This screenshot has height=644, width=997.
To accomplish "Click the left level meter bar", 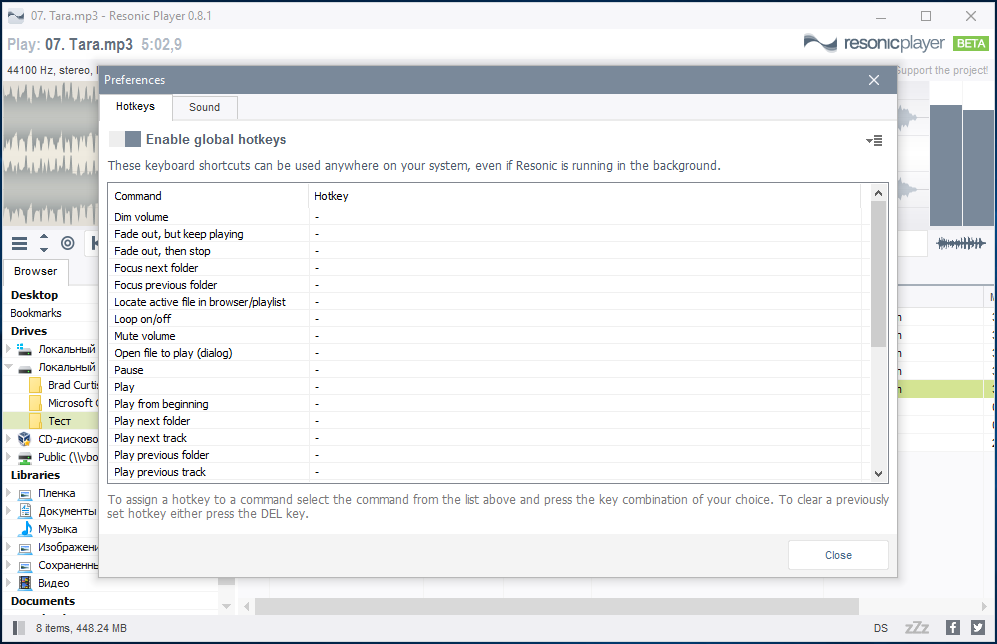I will point(945,165).
